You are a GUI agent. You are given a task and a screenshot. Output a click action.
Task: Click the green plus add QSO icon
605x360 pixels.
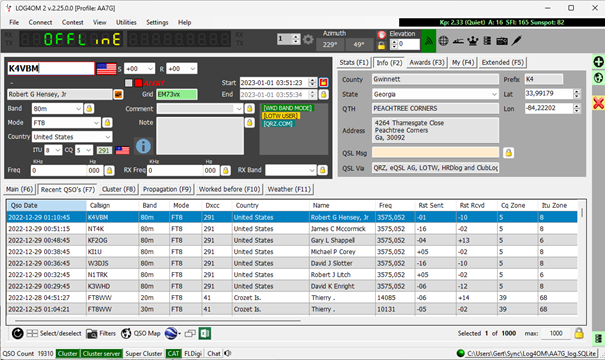tap(598, 62)
